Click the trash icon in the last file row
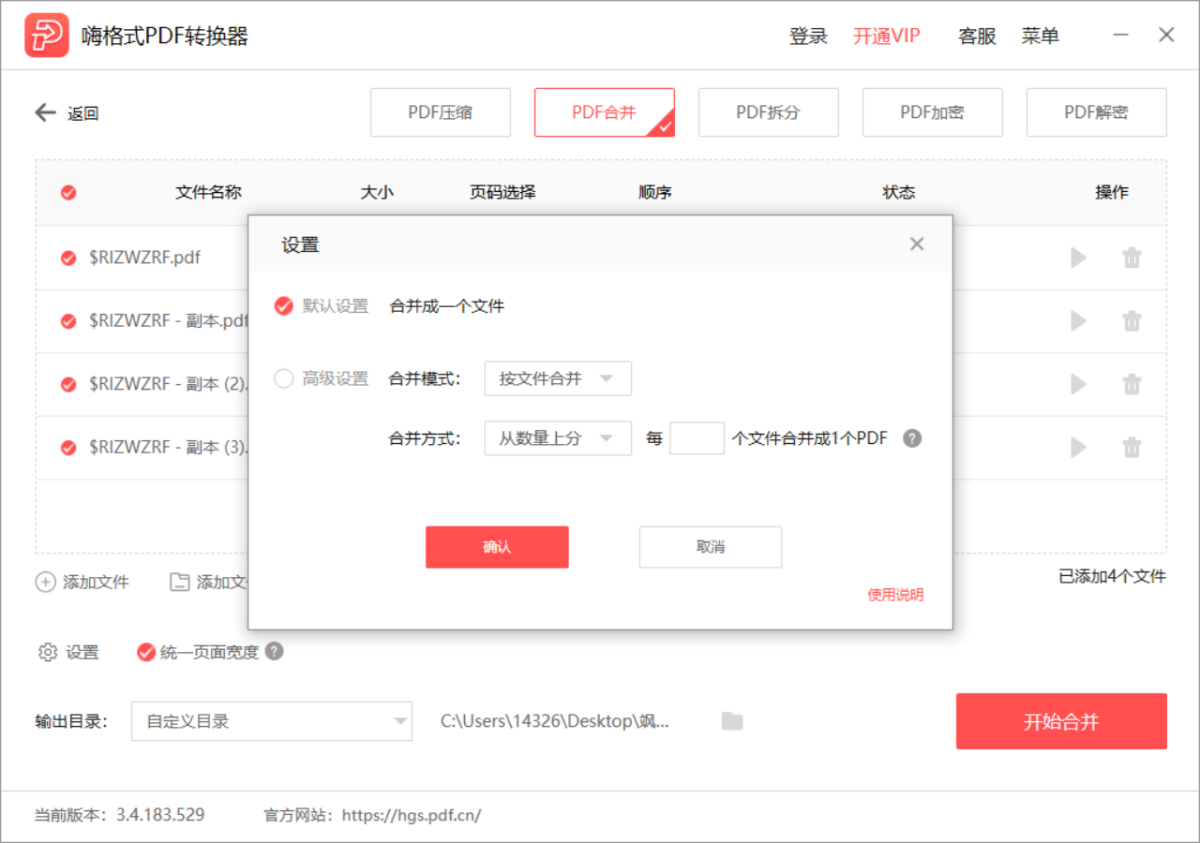 (x=1131, y=447)
